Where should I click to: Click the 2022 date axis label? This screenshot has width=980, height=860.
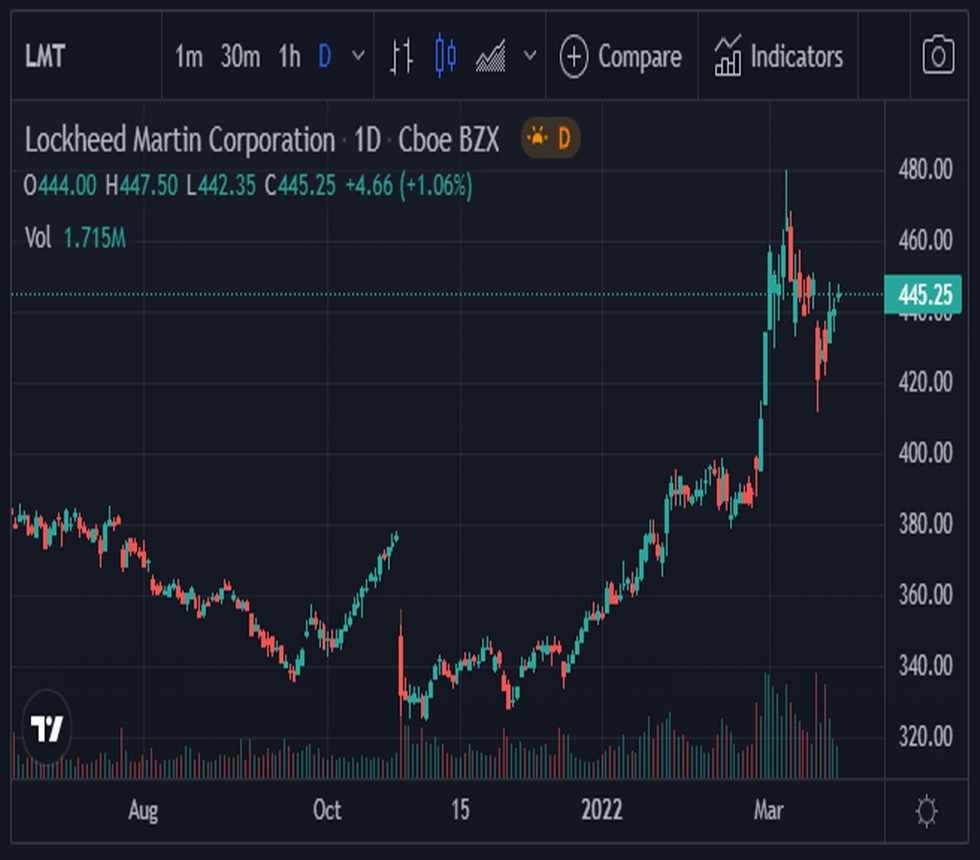[601, 810]
